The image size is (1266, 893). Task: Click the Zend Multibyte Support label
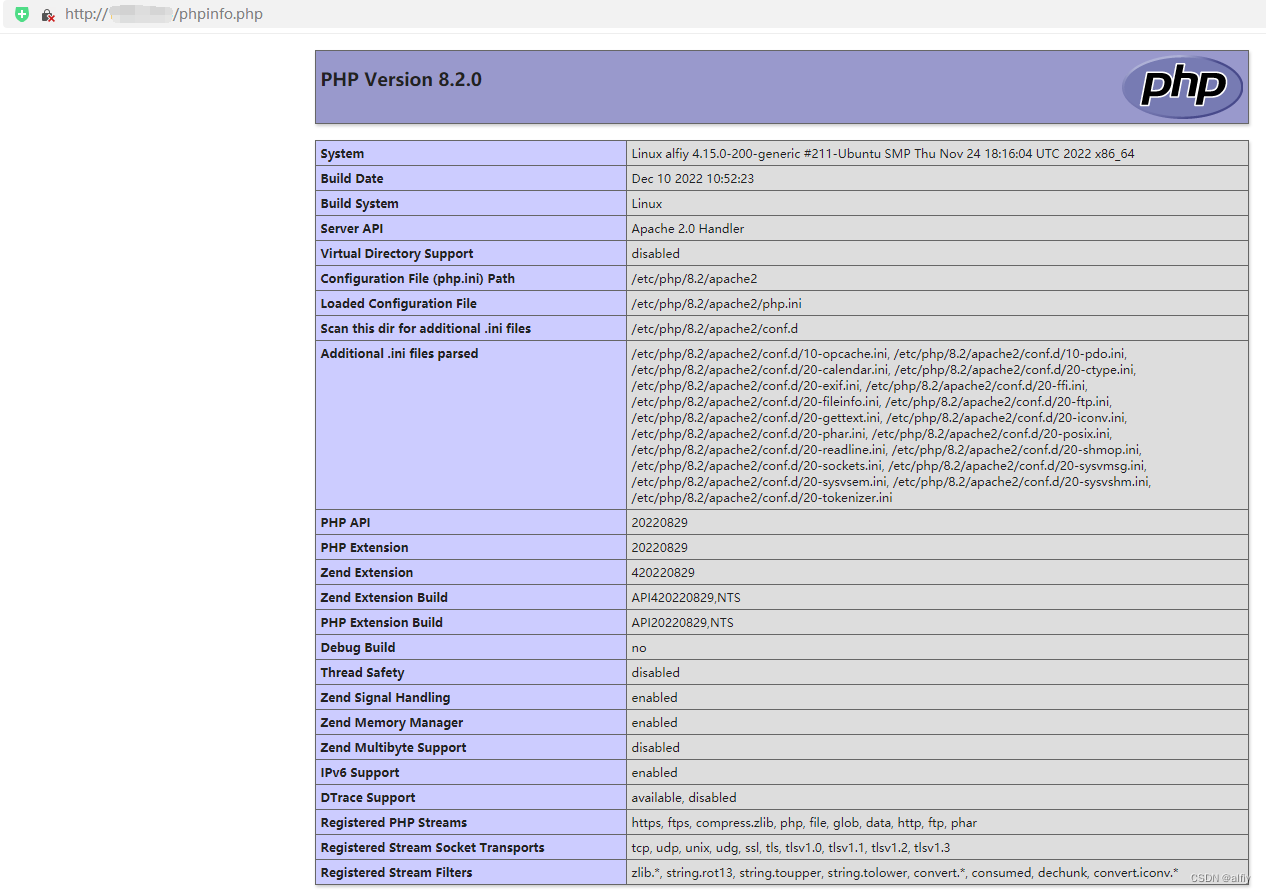(x=394, y=748)
